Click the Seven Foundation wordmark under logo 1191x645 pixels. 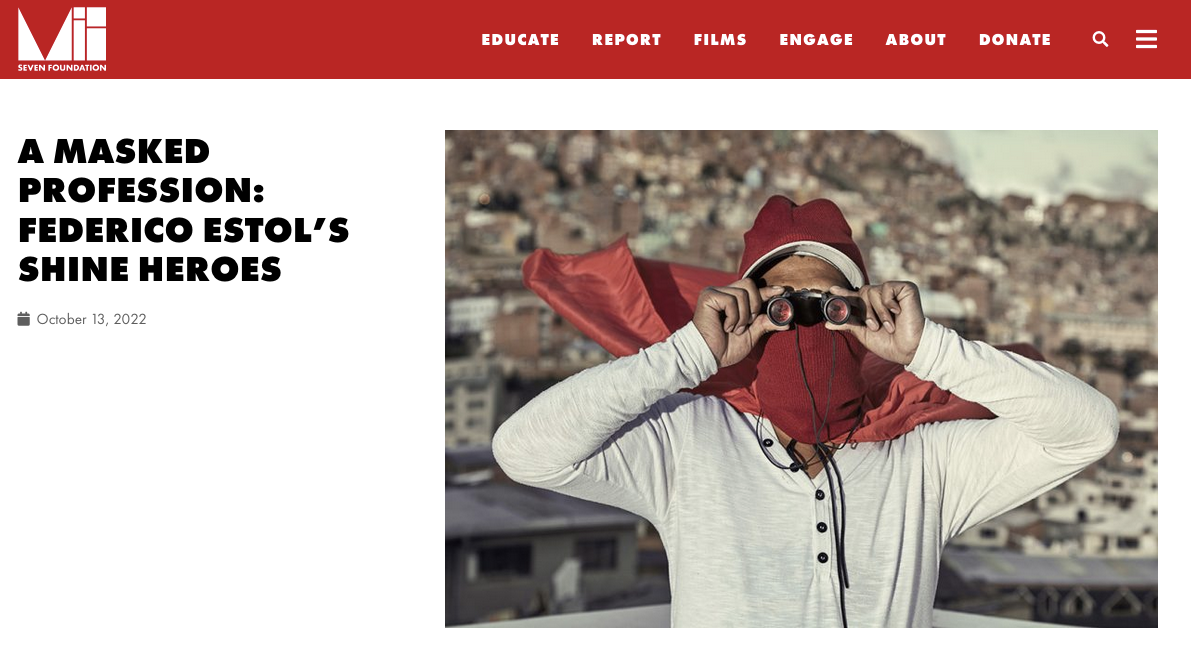coord(62,68)
